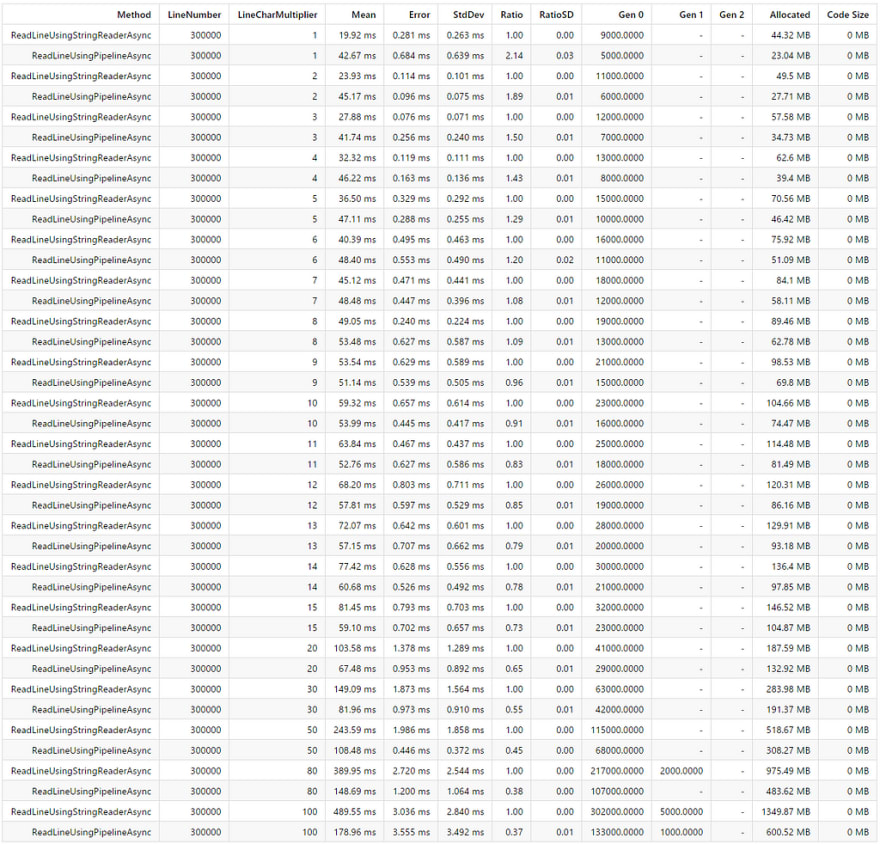
Task: Select the allocated value 600.52 MB
Action: tap(789, 832)
